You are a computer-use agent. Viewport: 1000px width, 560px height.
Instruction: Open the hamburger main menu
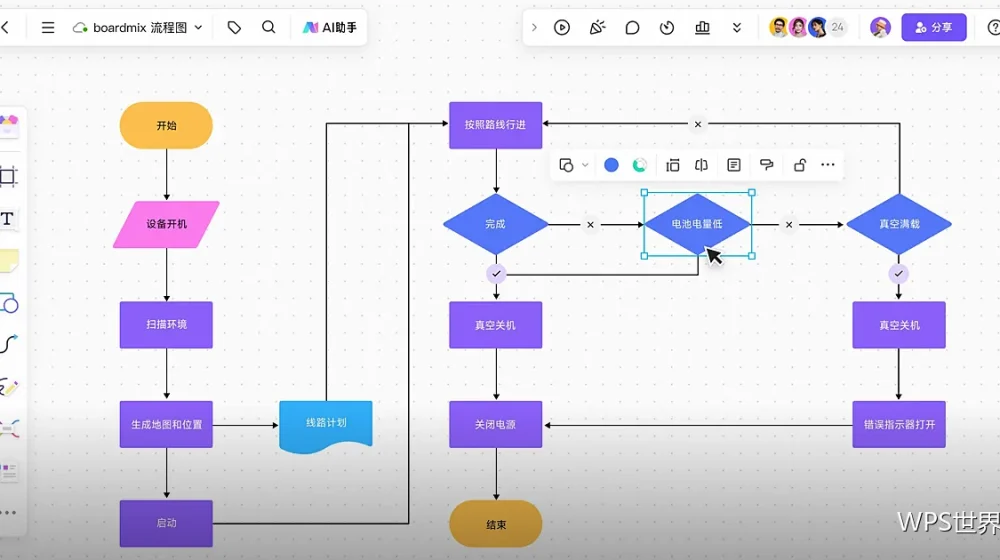tap(48, 27)
